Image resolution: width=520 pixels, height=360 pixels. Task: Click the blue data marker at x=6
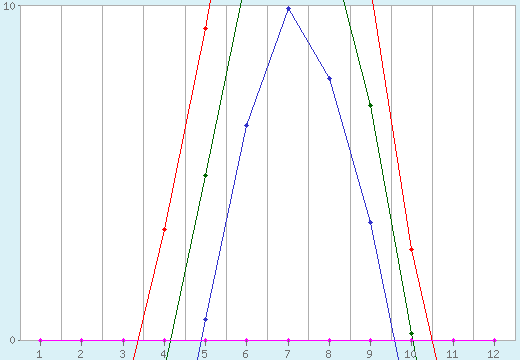pyautogui.click(x=246, y=126)
